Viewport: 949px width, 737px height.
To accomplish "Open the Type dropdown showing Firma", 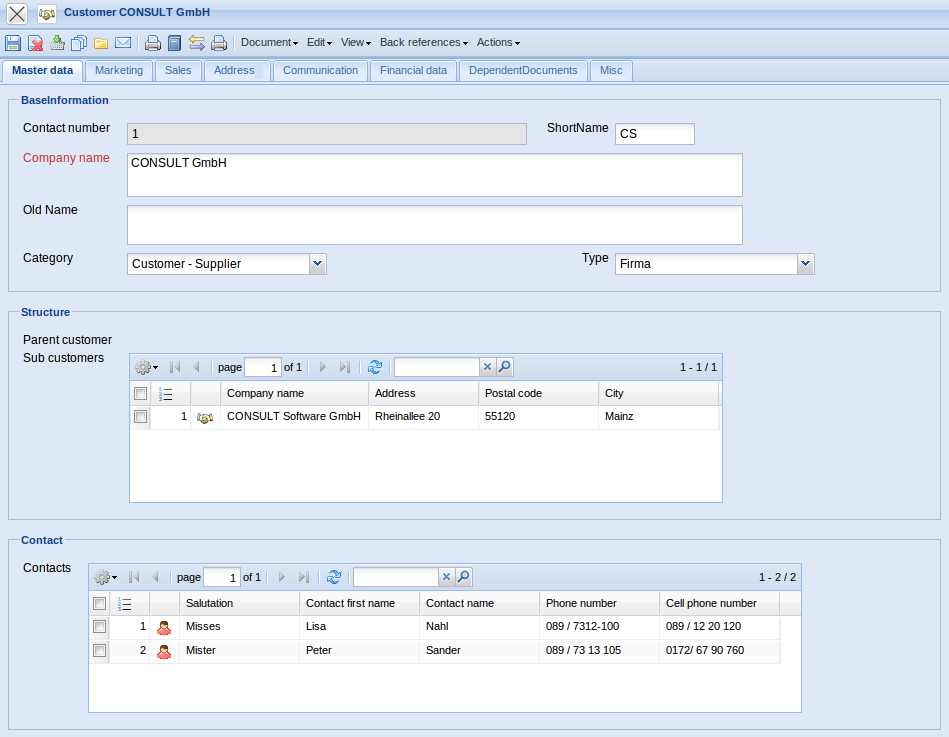I will (x=805, y=264).
